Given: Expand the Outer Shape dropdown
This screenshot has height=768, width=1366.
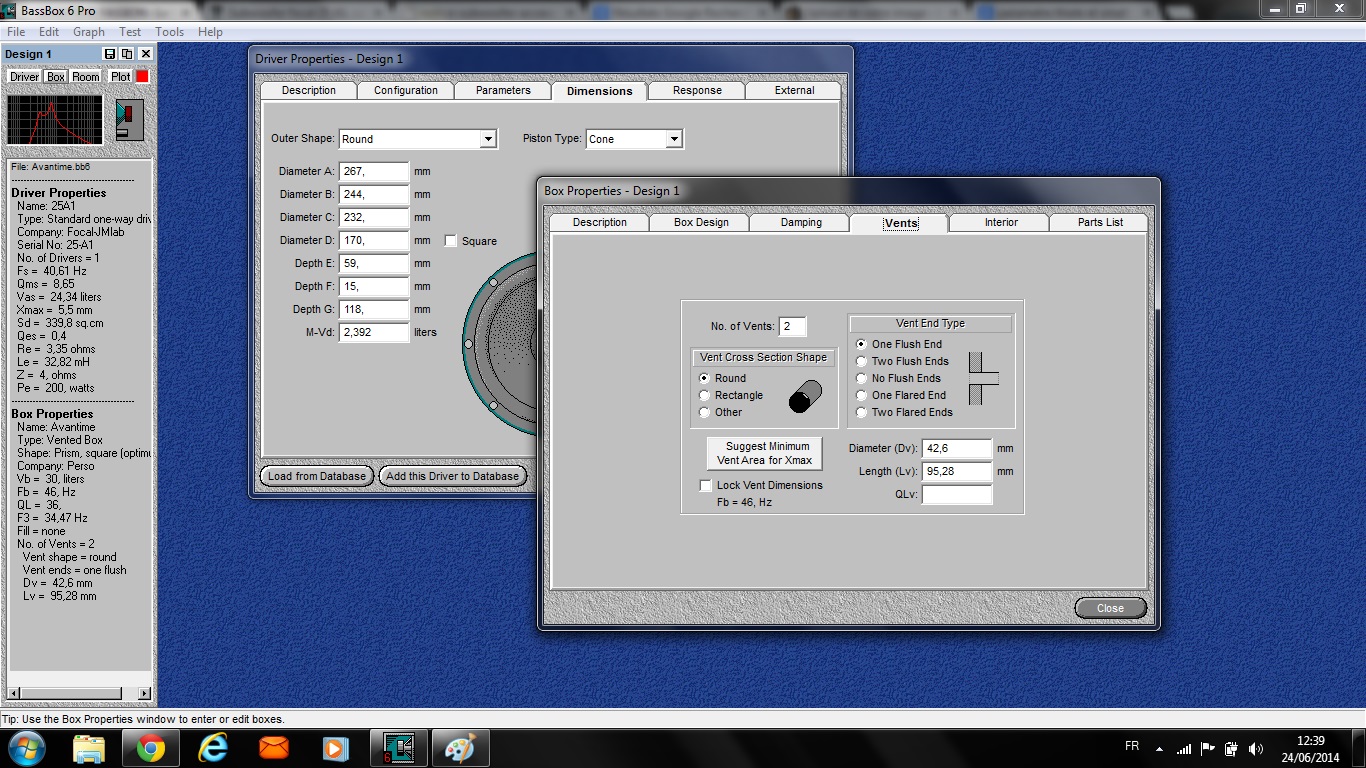Looking at the screenshot, I should point(488,139).
